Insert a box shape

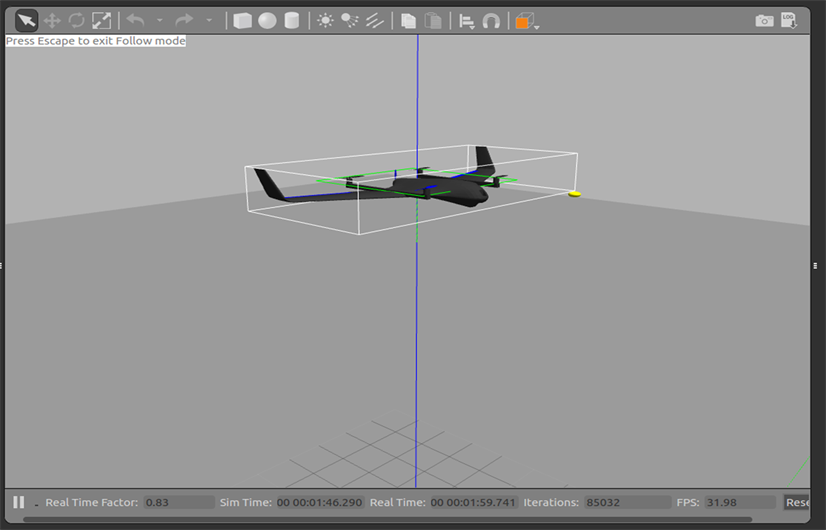point(242,21)
